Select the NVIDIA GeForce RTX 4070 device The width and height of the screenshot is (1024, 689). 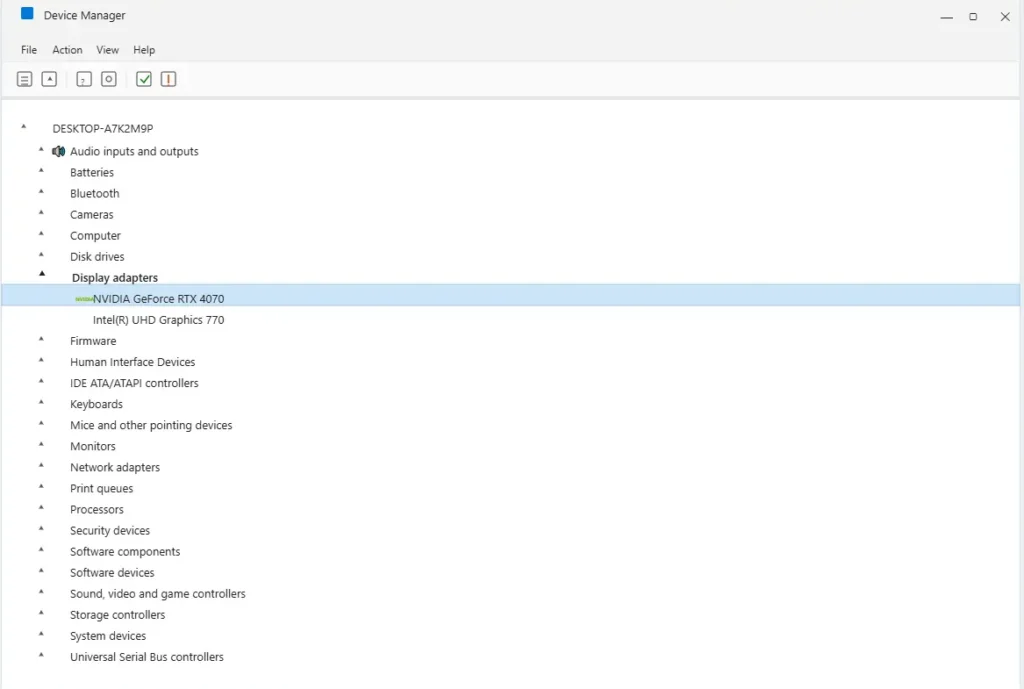(x=157, y=298)
